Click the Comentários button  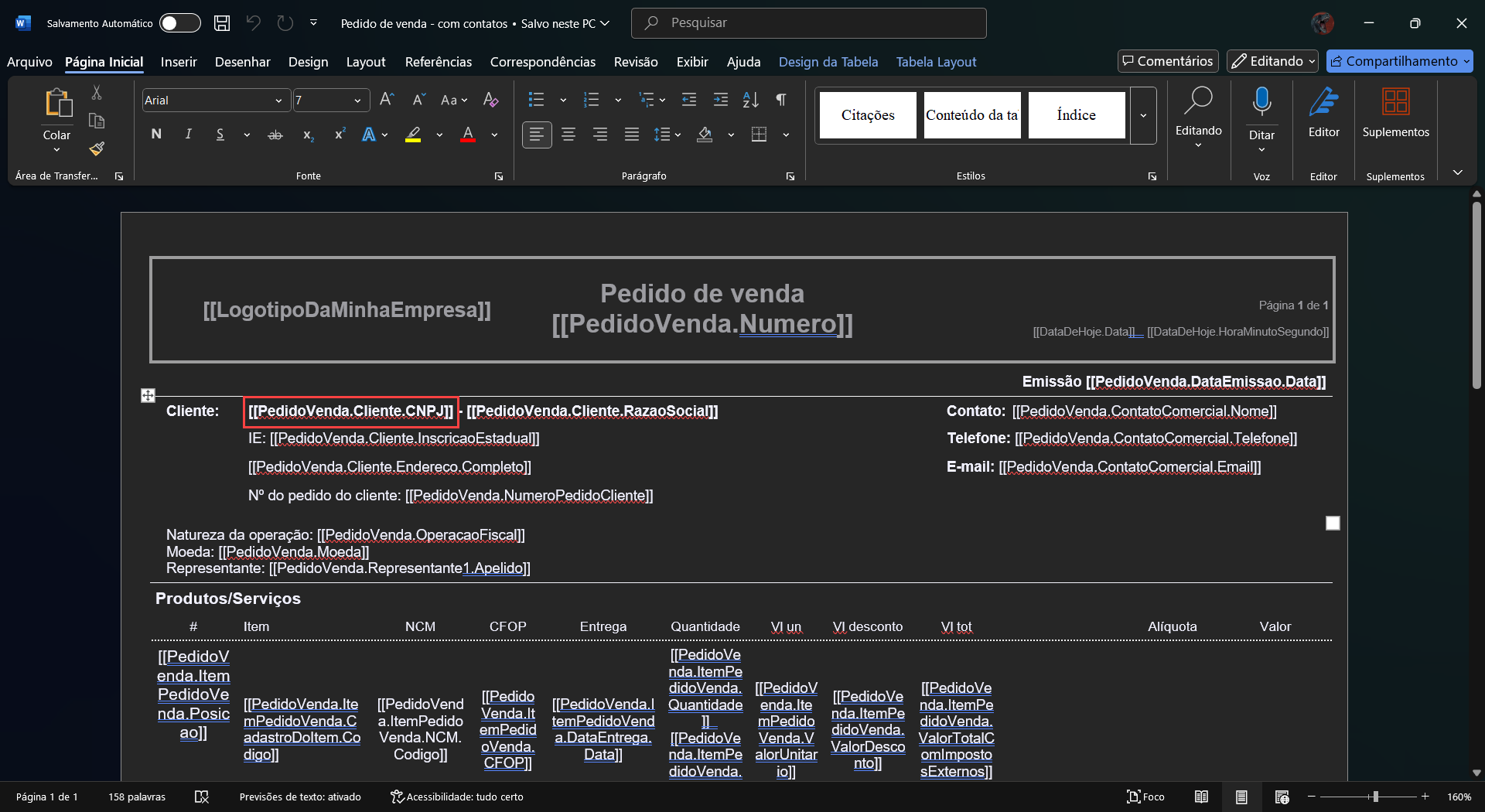1168,61
